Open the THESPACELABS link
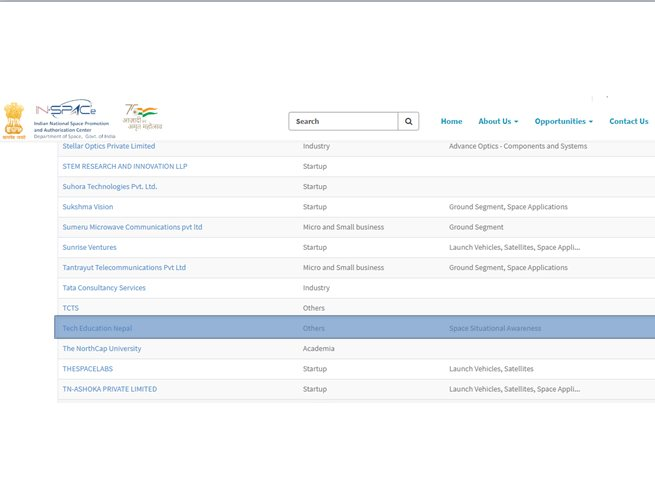 [88, 369]
